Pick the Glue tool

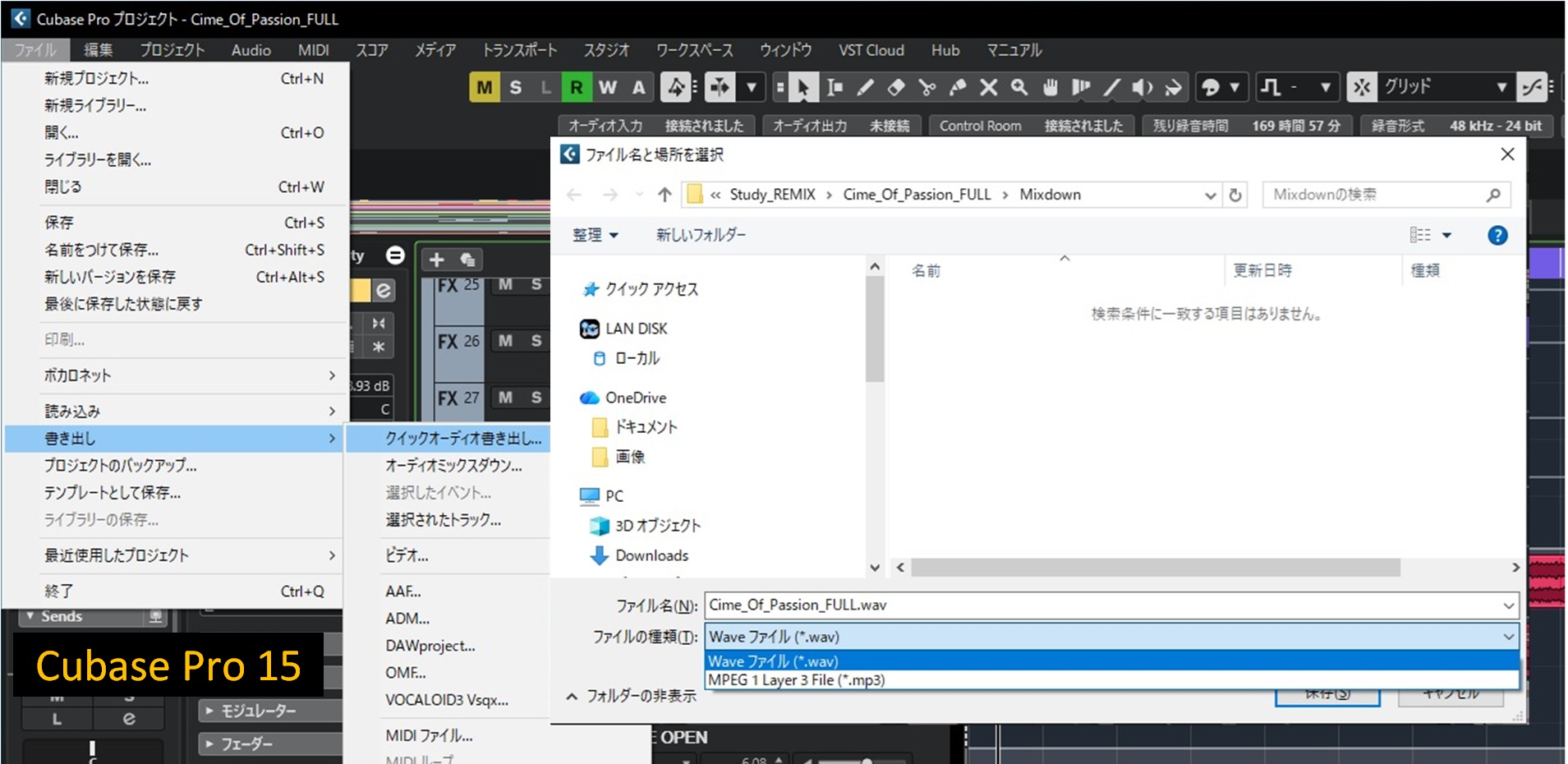coord(958,87)
